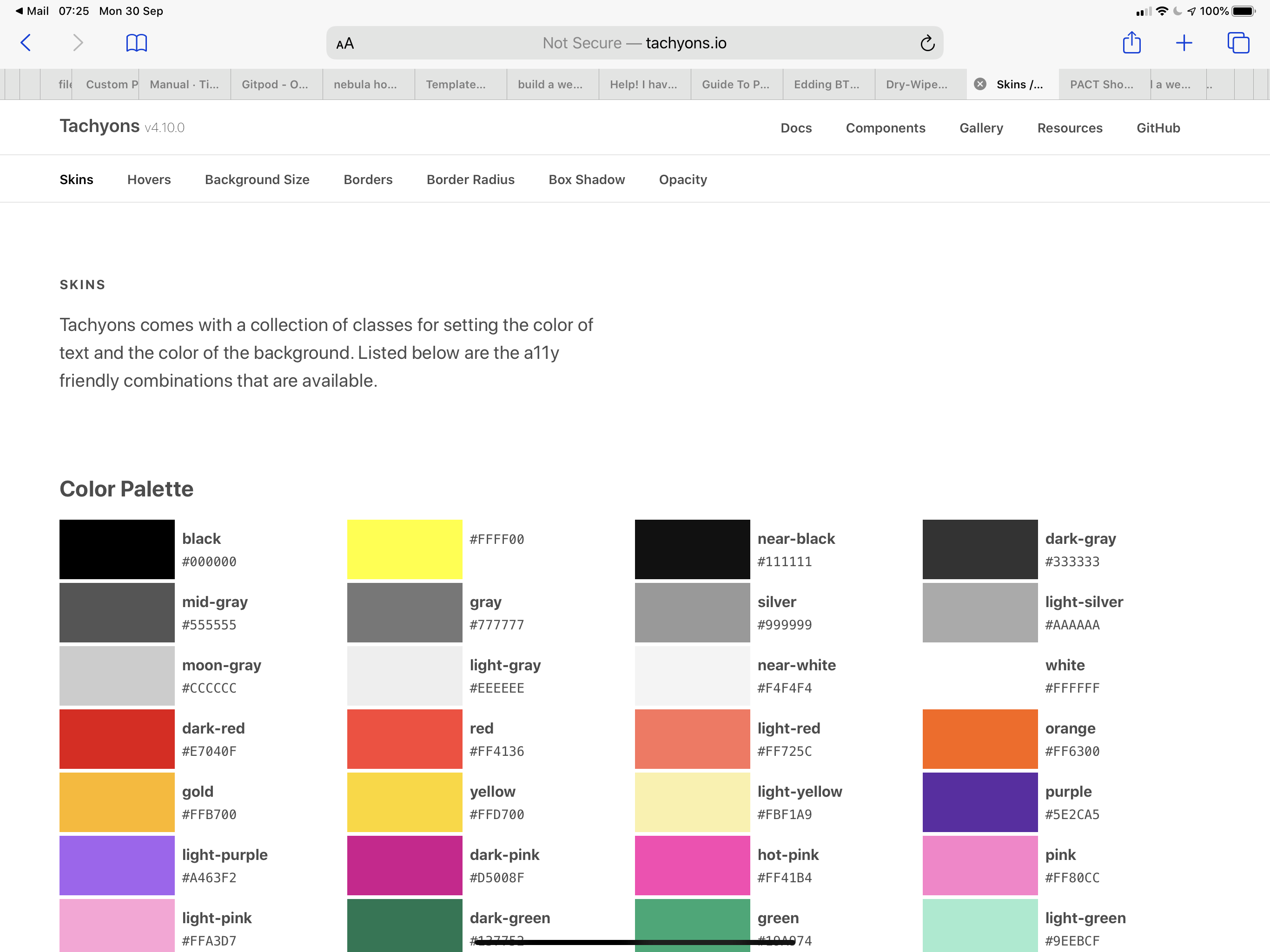This screenshot has height=952, width=1270.
Task: Switch to the Gitpod - O... tab
Action: 276,85
